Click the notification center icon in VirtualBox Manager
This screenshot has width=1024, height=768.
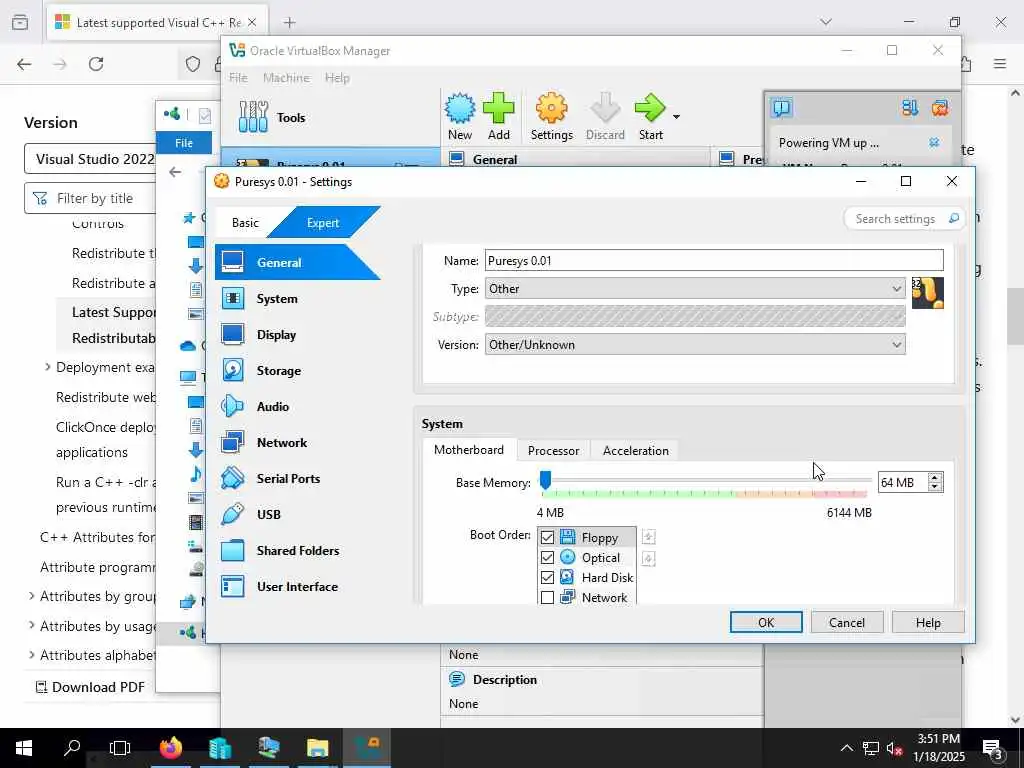click(x=782, y=108)
